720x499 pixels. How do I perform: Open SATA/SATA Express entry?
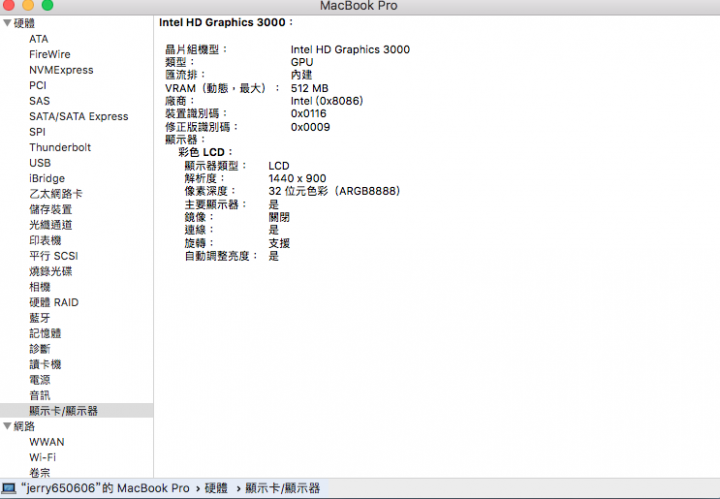(79, 117)
